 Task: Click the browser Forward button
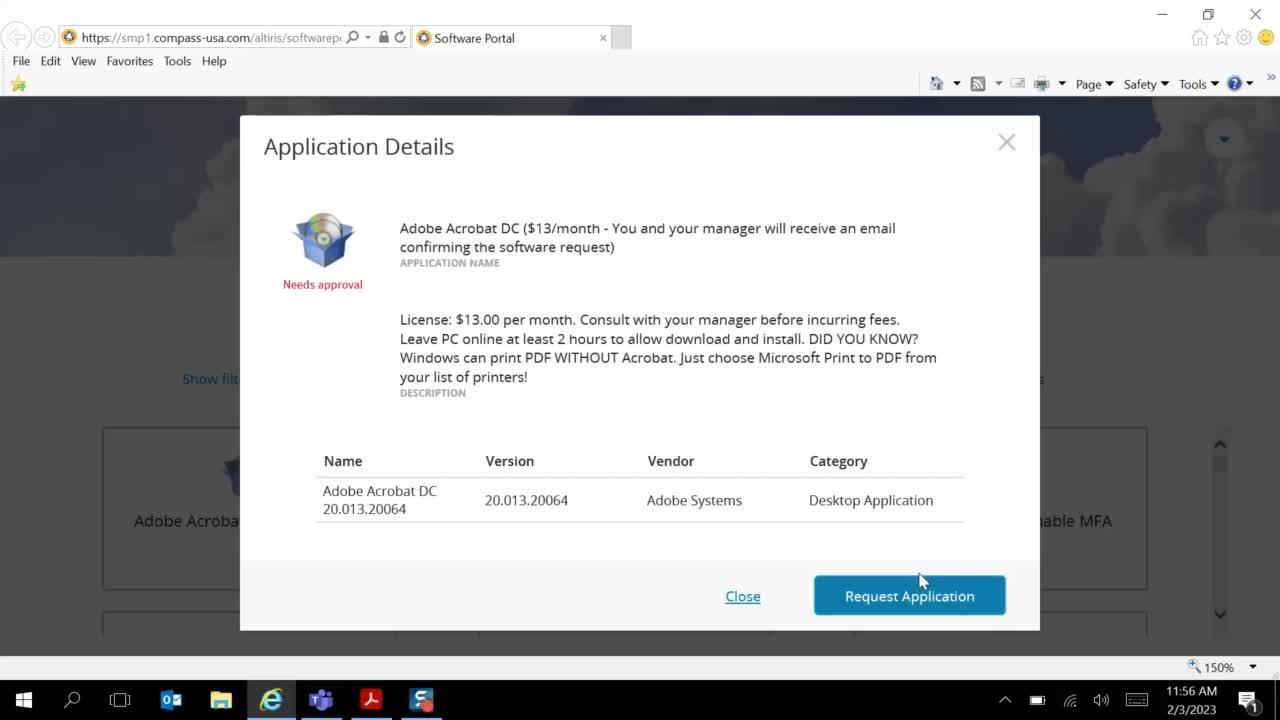point(45,38)
